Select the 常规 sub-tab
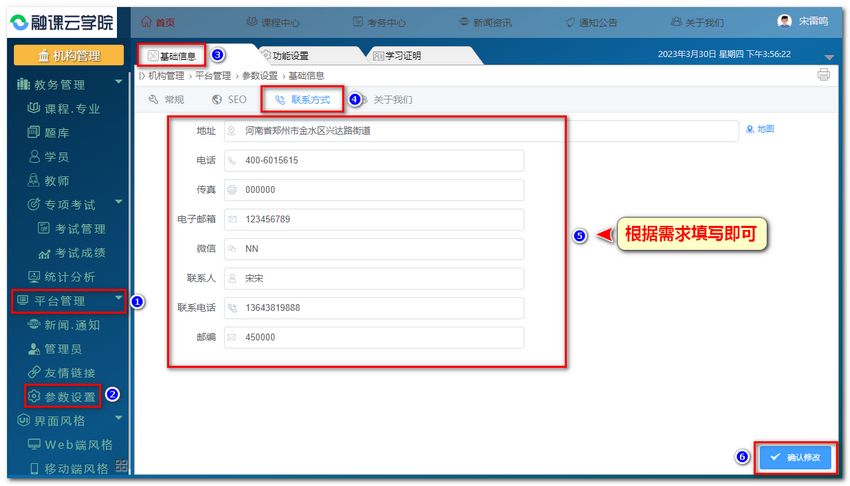The width and height of the screenshot is (850, 486). pyautogui.click(x=166, y=100)
